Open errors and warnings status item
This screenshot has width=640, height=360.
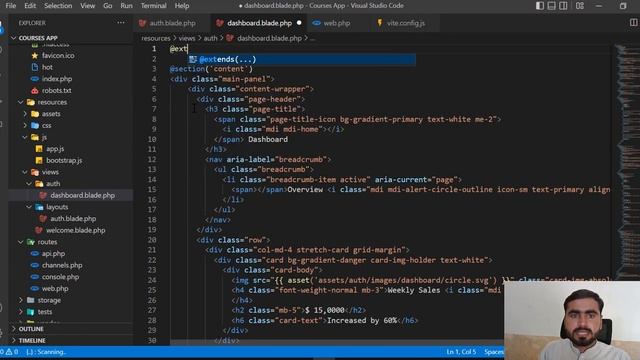click(9, 352)
